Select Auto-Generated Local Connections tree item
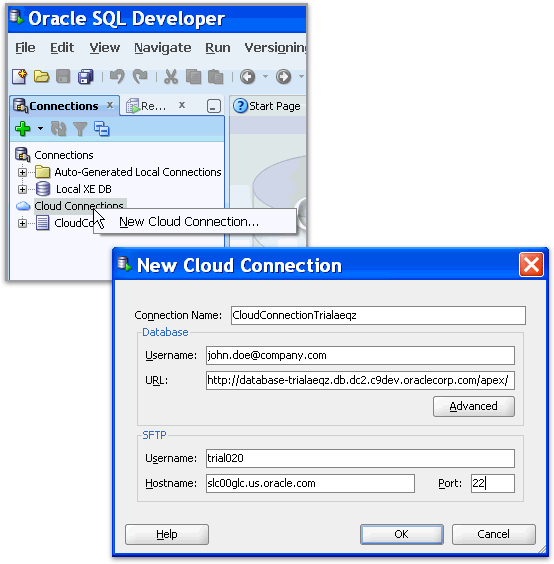554x564 pixels. click(x=138, y=172)
